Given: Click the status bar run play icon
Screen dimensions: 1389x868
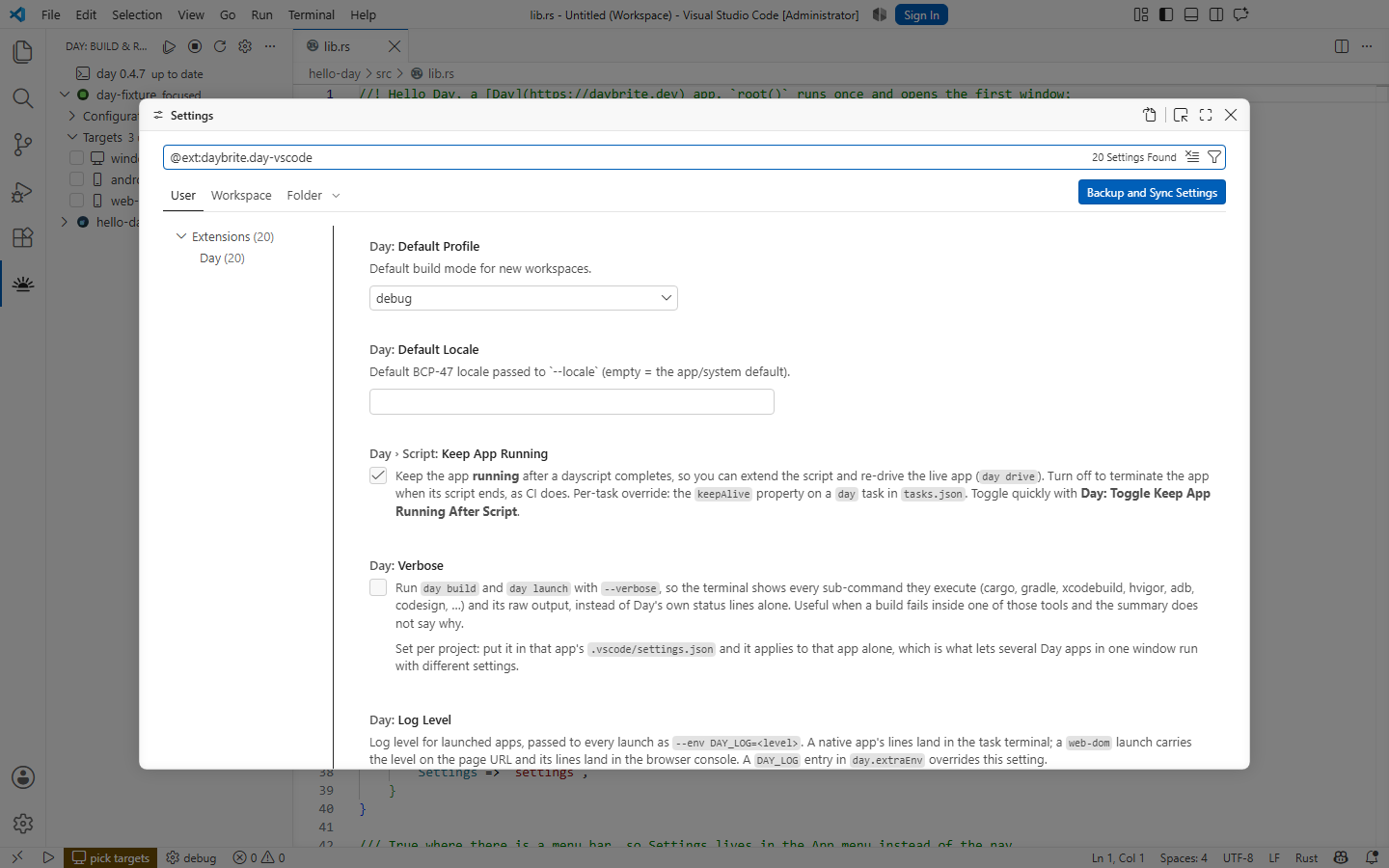Looking at the screenshot, I should click(48, 857).
